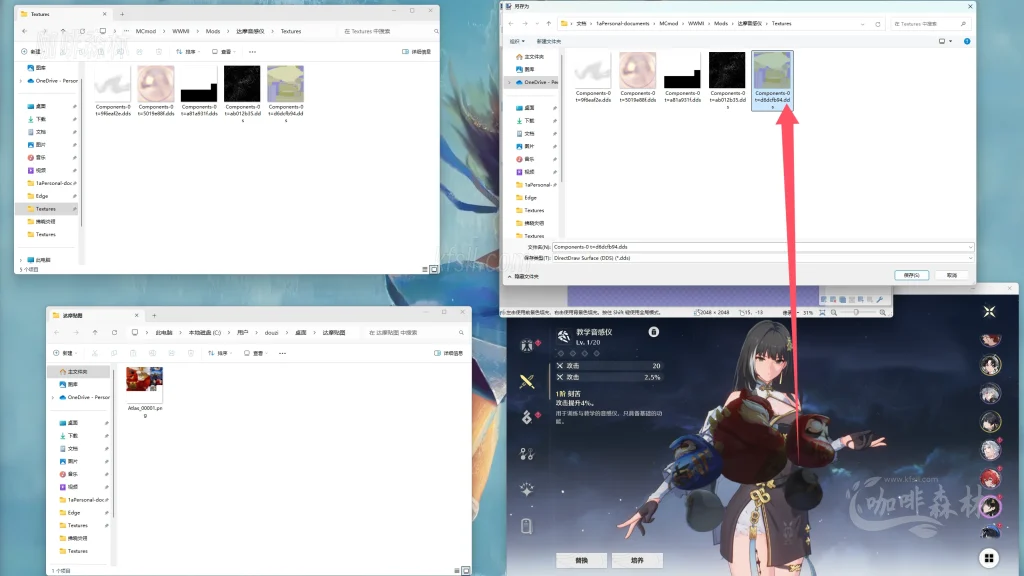This screenshot has width=1024, height=576.
Task: Expand the 排序 sort dropdown in Textures window
Action: (x=188, y=51)
